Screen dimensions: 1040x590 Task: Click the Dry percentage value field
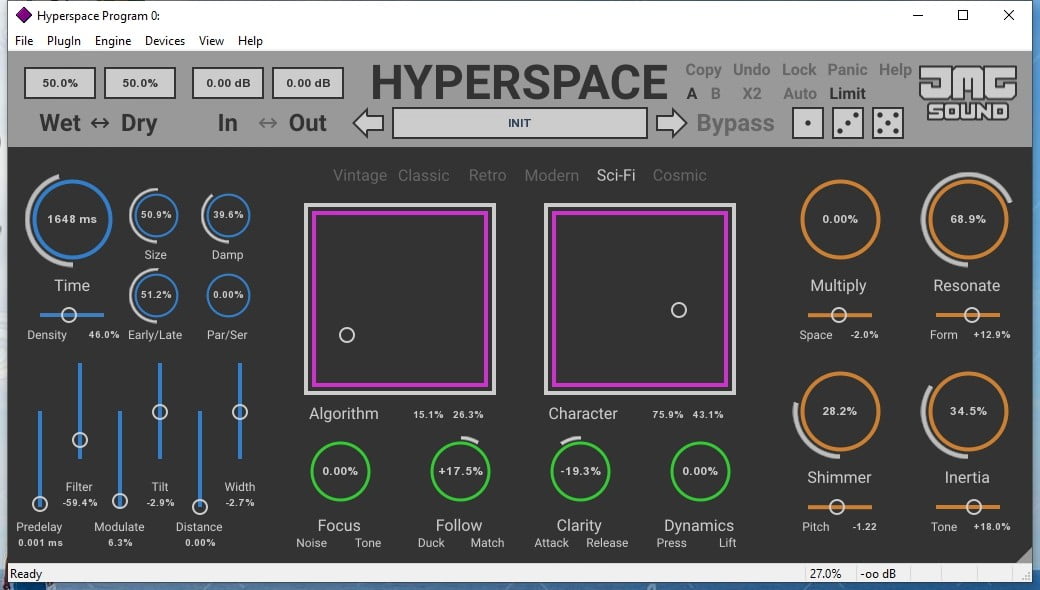tap(140, 83)
